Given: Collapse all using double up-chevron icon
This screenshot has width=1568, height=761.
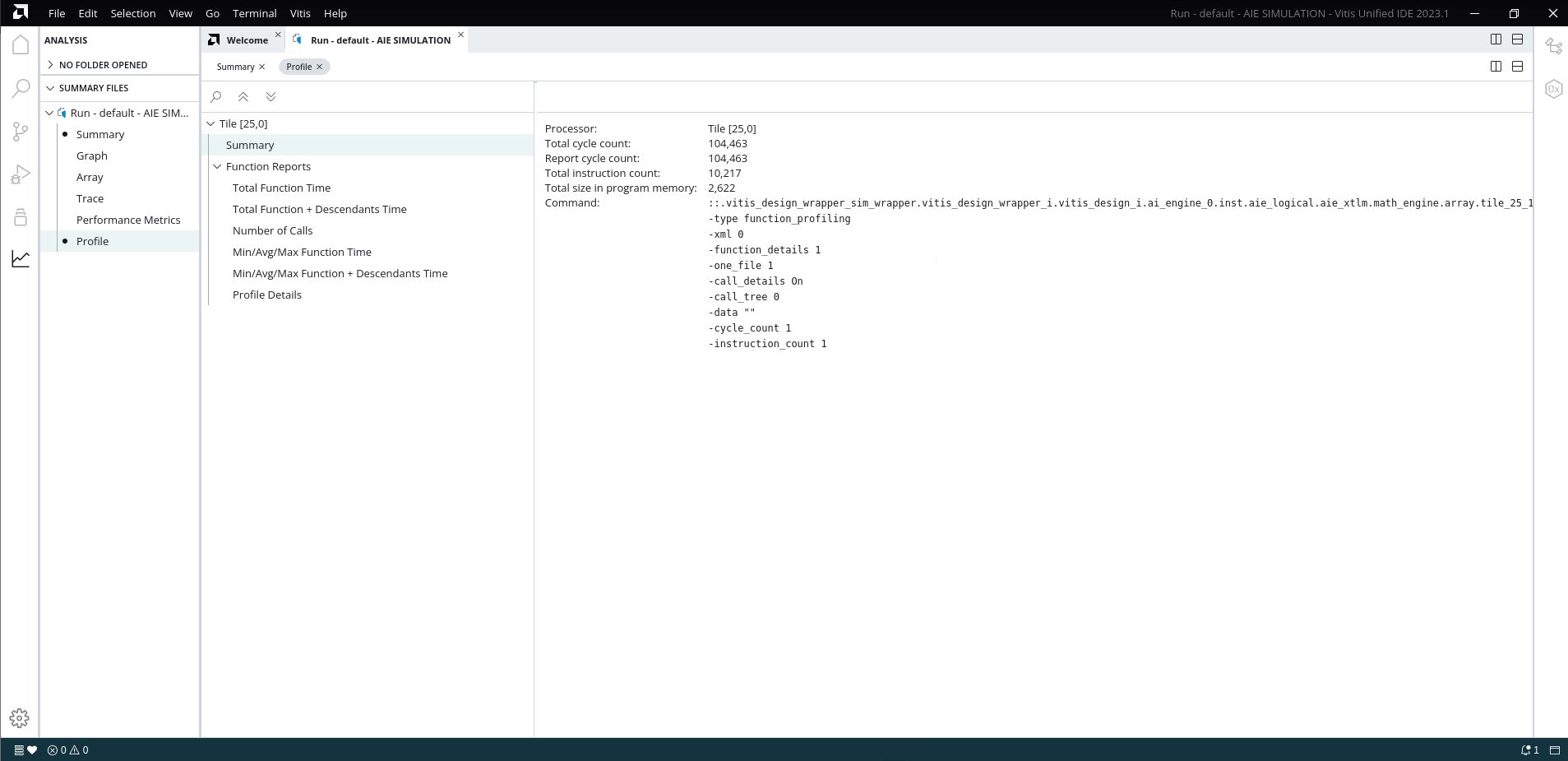Looking at the screenshot, I should tap(243, 97).
